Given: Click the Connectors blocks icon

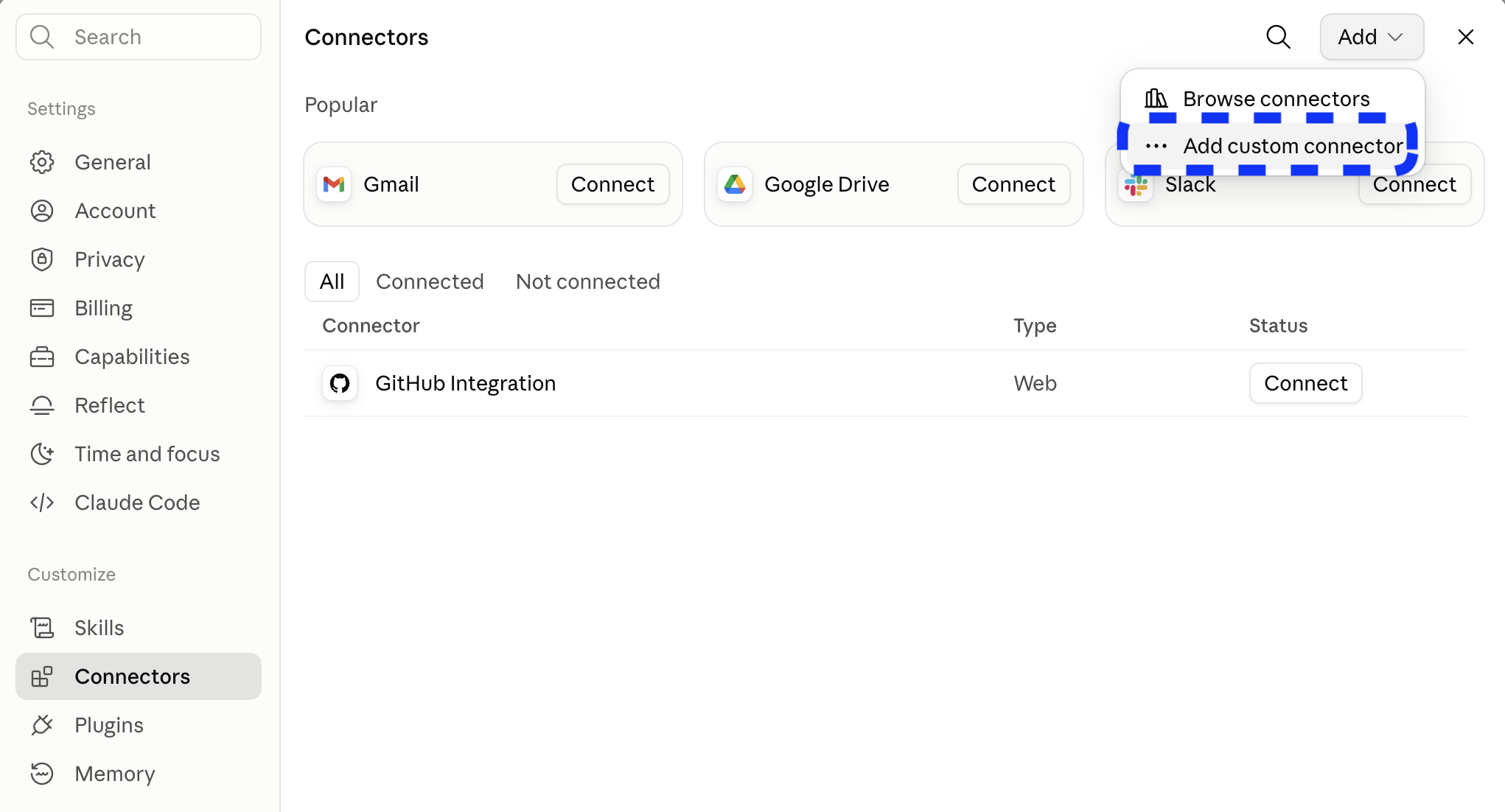Looking at the screenshot, I should 42,676.
